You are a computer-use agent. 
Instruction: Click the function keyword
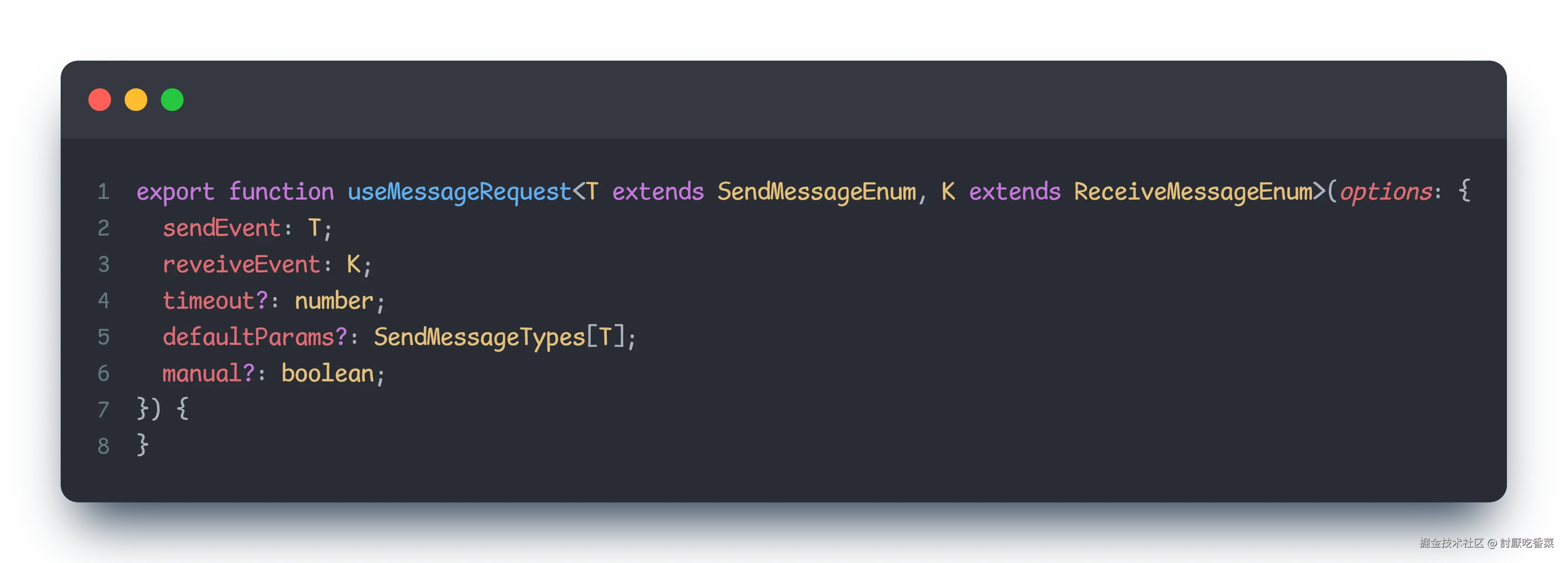click(x=281, y=192)
